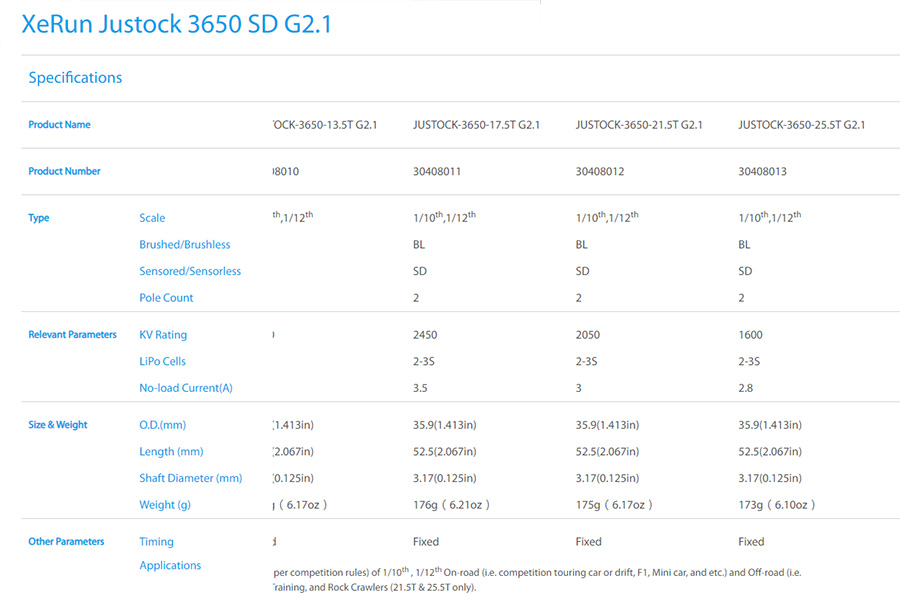Click the Specifications heading
This screenshot has width=900, height=615.
point(75,78)
